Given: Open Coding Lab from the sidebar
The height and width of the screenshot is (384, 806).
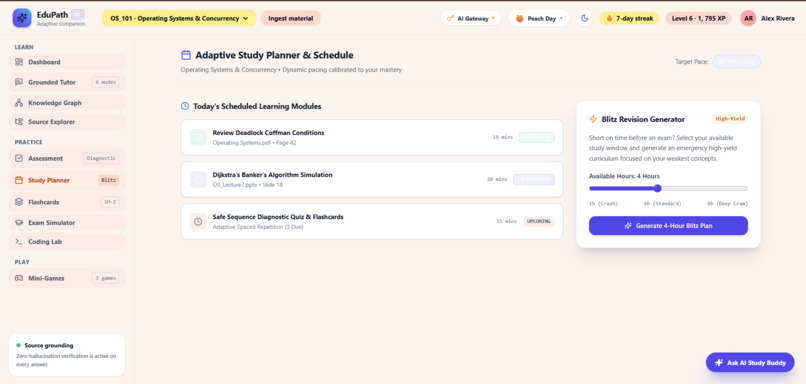Looking at the screenshot, I should pos(67,242).
